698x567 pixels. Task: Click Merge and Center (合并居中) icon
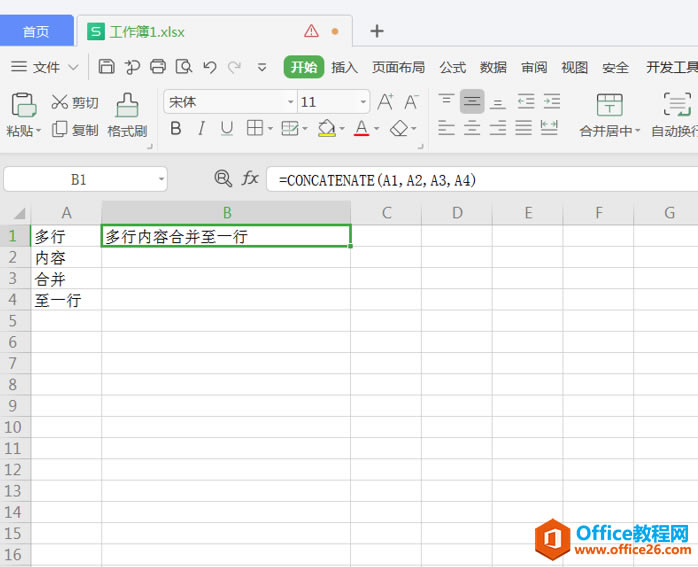pos(609,105)
